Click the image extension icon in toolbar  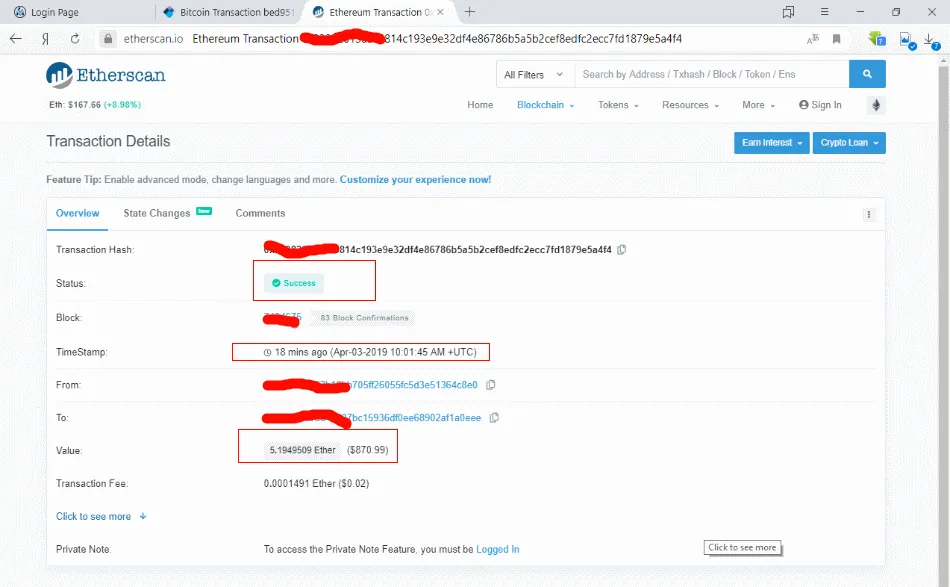907,41
